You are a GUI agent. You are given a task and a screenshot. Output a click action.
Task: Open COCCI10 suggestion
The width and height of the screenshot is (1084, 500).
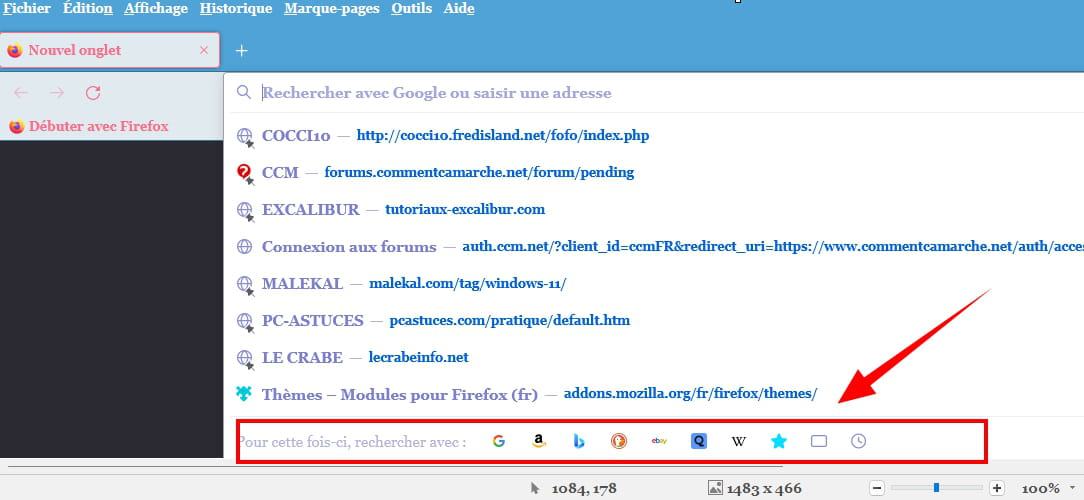click(x=654, y=136)
